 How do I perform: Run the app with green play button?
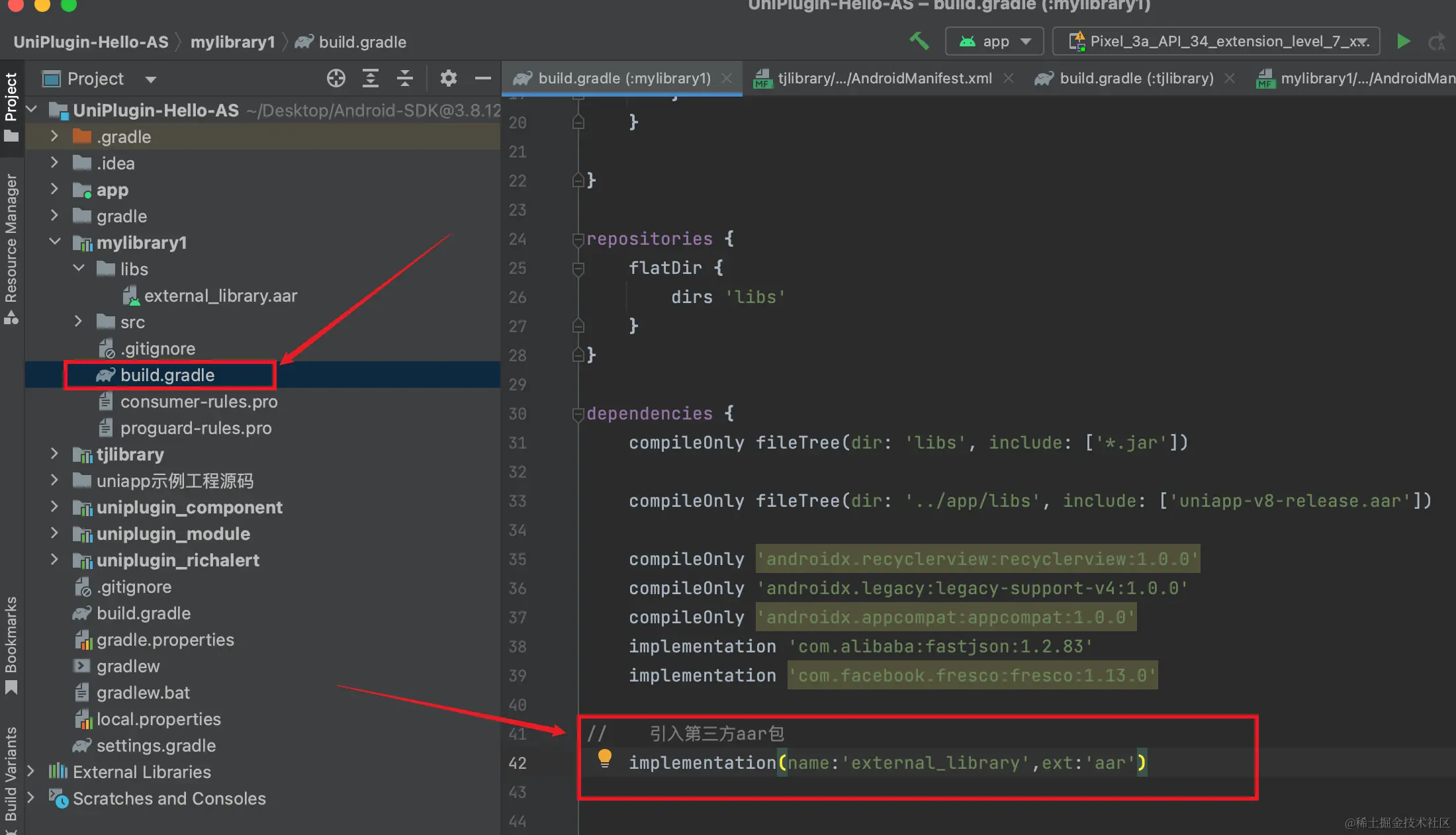pos(1403,41)
